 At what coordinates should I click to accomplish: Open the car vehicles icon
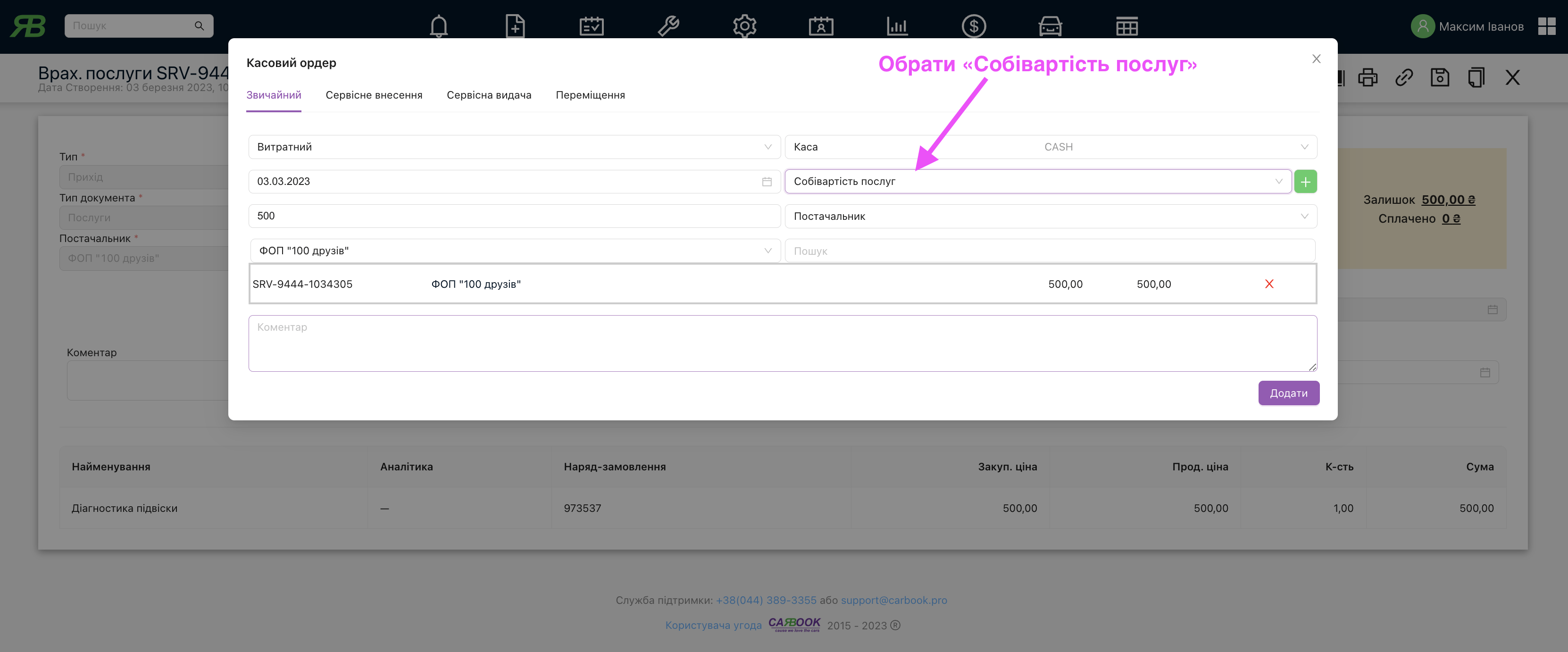click(x=1050, y=26)
